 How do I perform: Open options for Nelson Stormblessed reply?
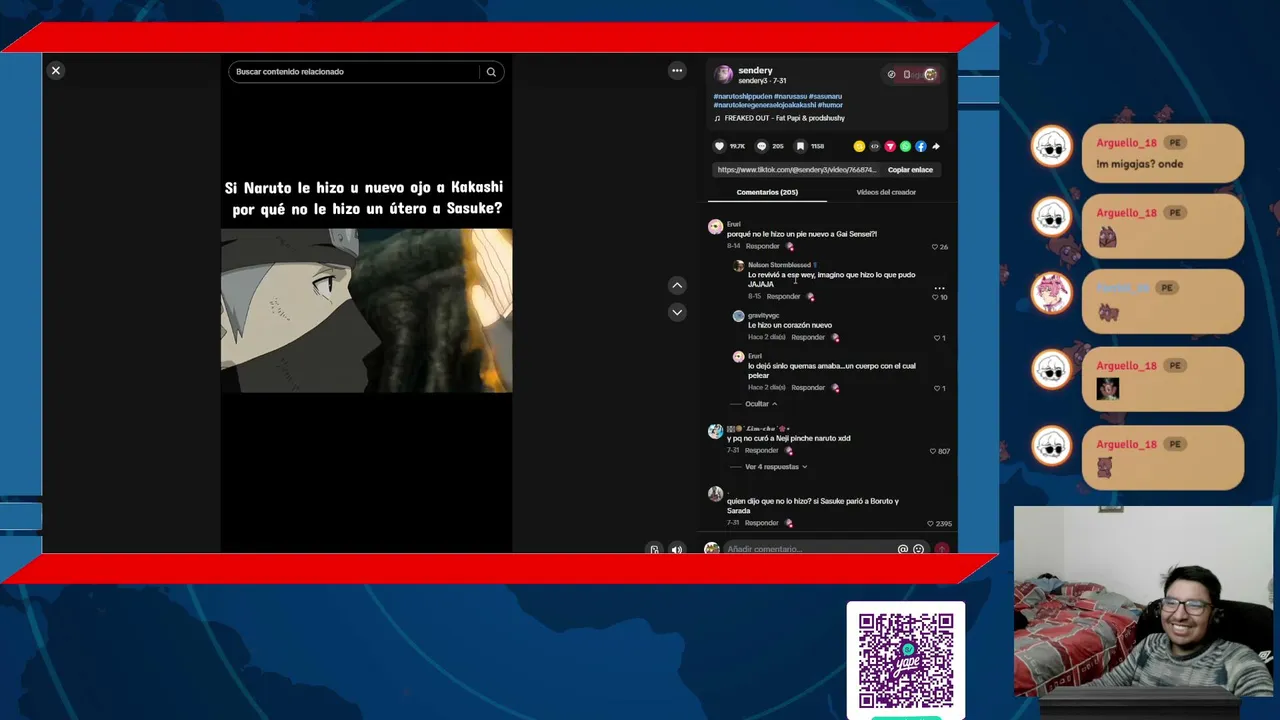(x=939, y=288)
